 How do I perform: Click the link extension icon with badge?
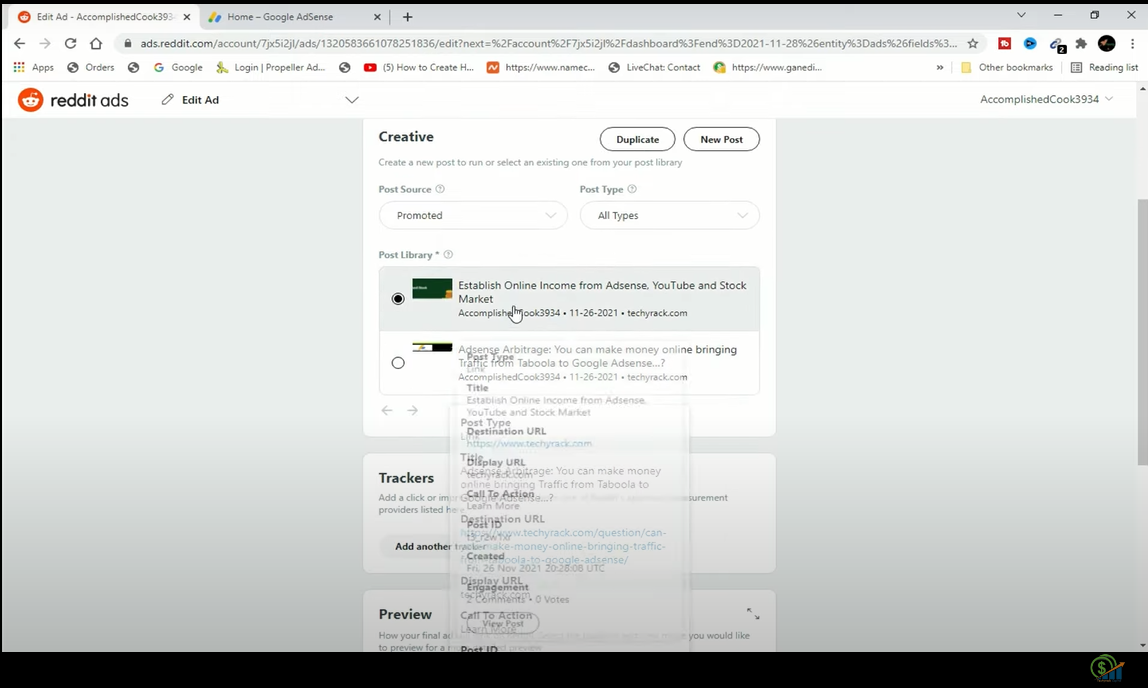click(1056, 45)
